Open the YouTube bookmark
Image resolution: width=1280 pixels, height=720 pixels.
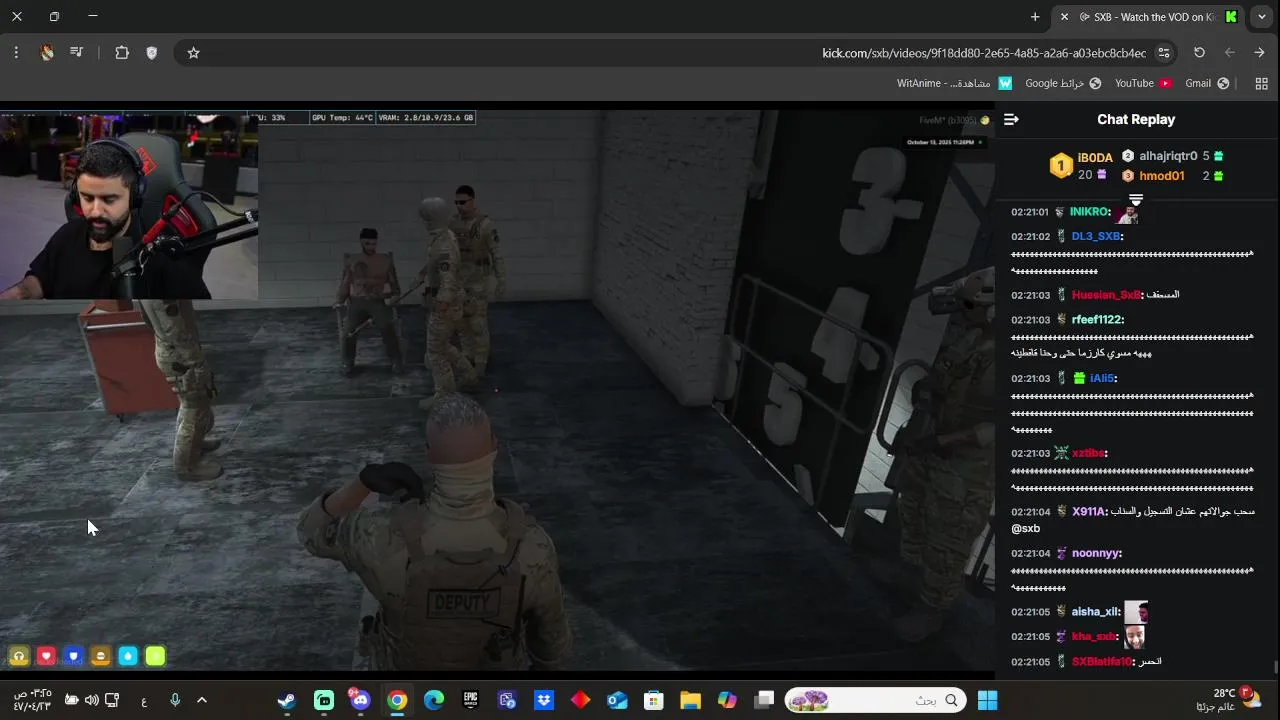(1143, 83)
